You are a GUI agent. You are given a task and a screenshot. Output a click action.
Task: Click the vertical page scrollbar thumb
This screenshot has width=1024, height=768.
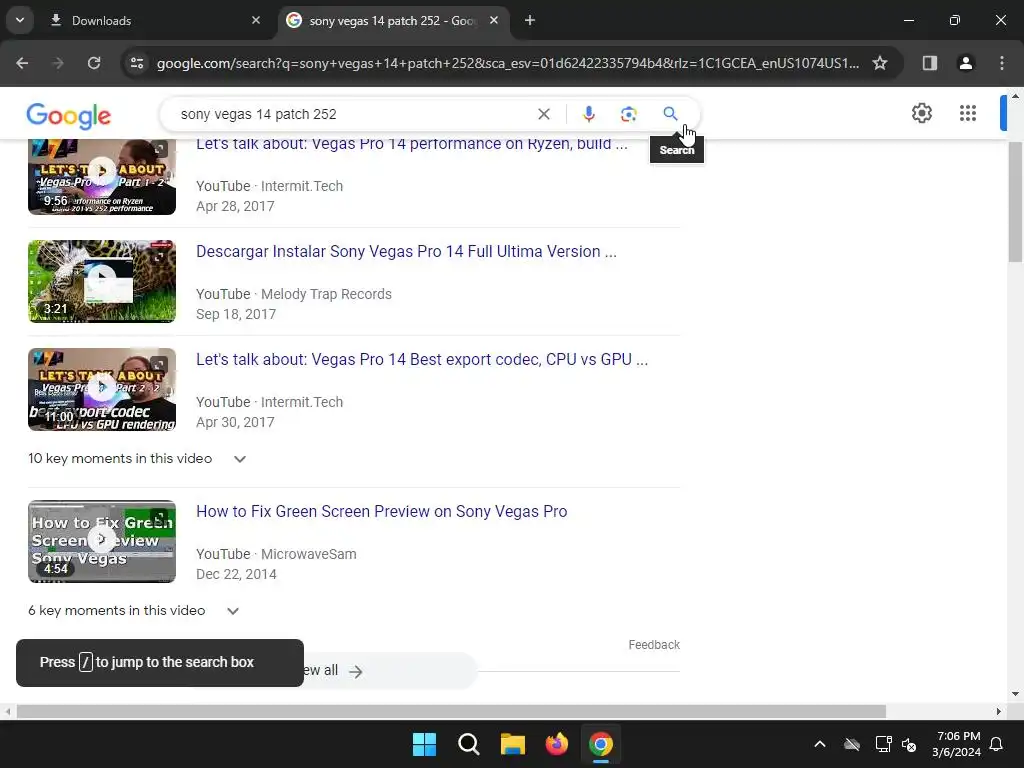pyautogui.click(x=1015, y=202)
